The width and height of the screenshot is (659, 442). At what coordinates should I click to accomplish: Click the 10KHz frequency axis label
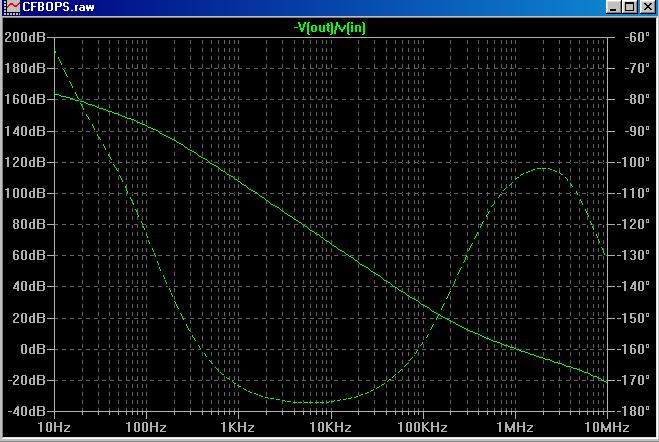point(330,427)
